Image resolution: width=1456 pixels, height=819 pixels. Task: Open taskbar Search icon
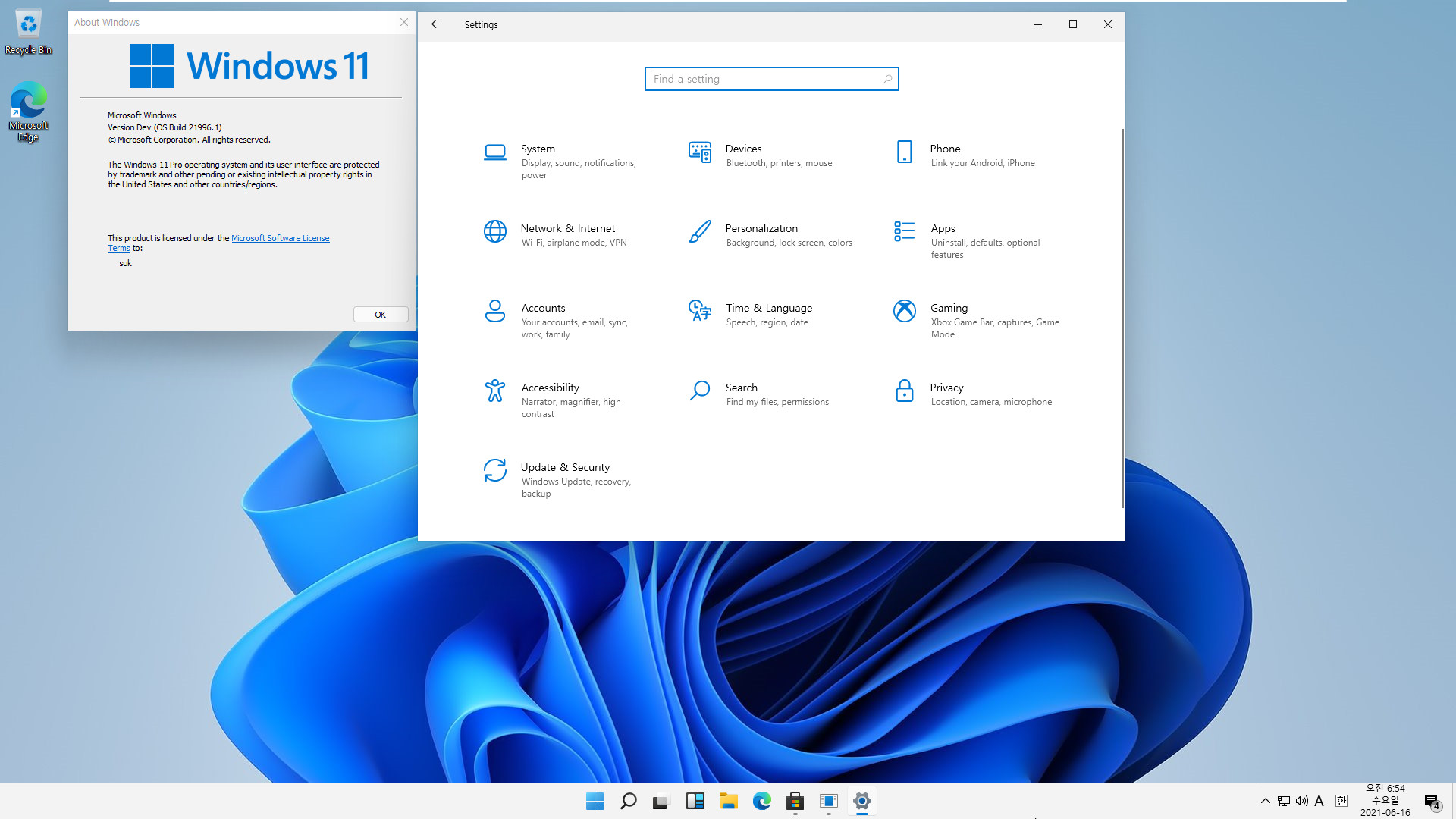pos(629,801)
